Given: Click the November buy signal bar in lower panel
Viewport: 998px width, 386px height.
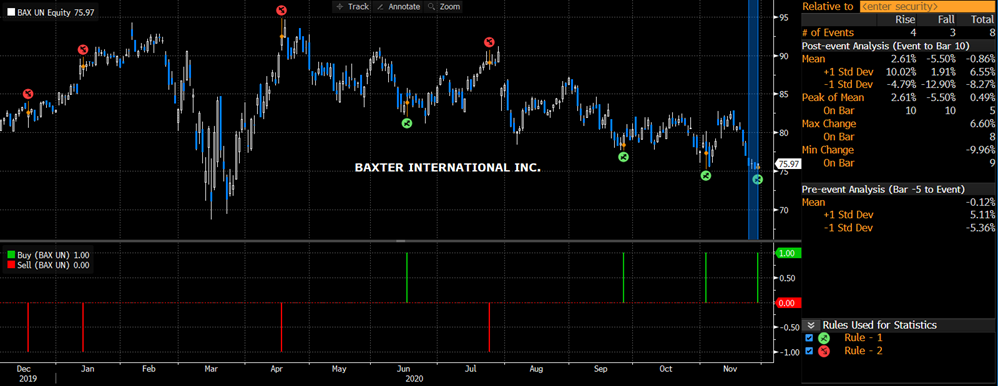Looking at the screenshot, I should pos(757,278).
